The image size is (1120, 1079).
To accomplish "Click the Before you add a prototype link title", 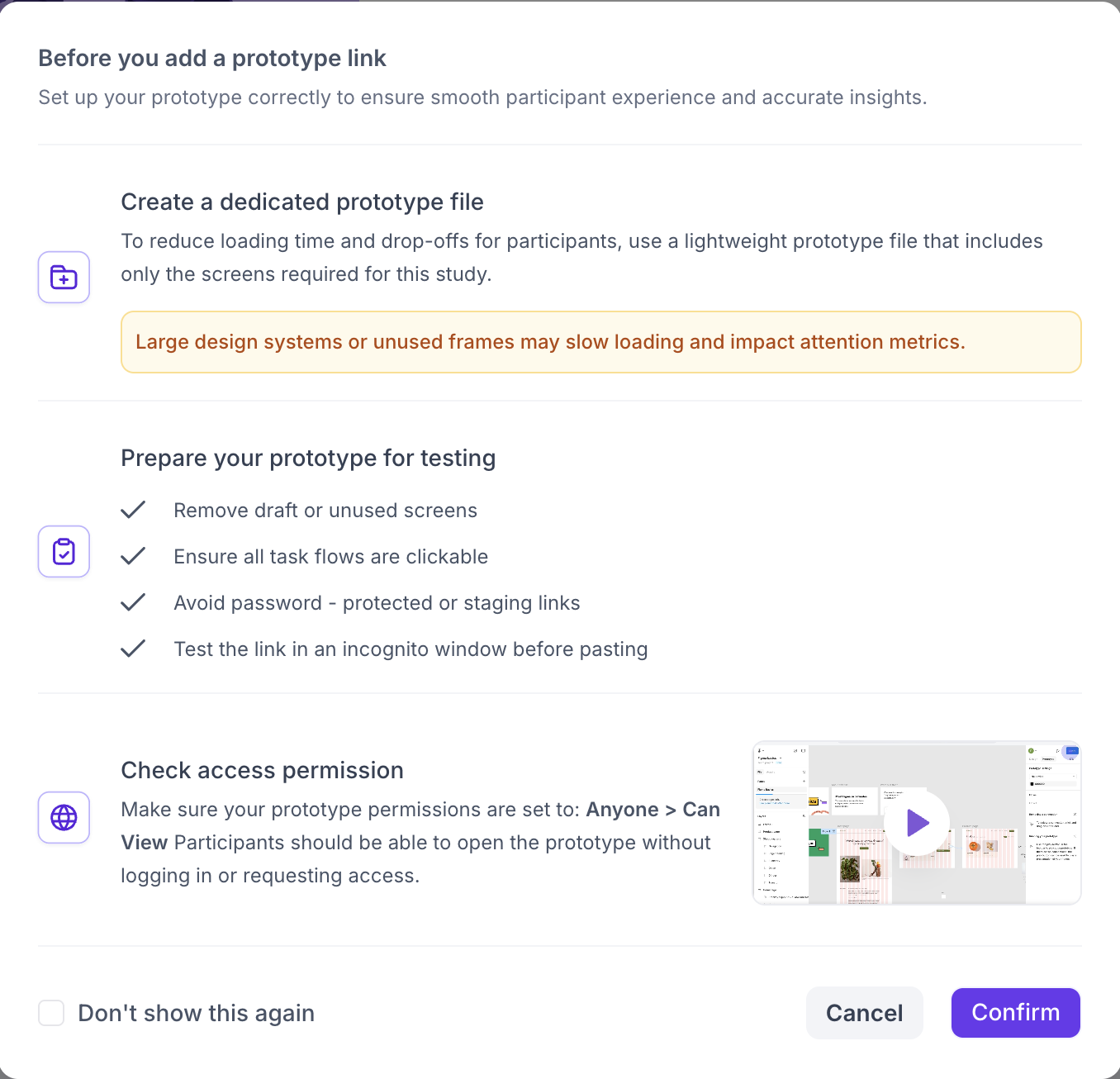I will (x=212, y=58).
